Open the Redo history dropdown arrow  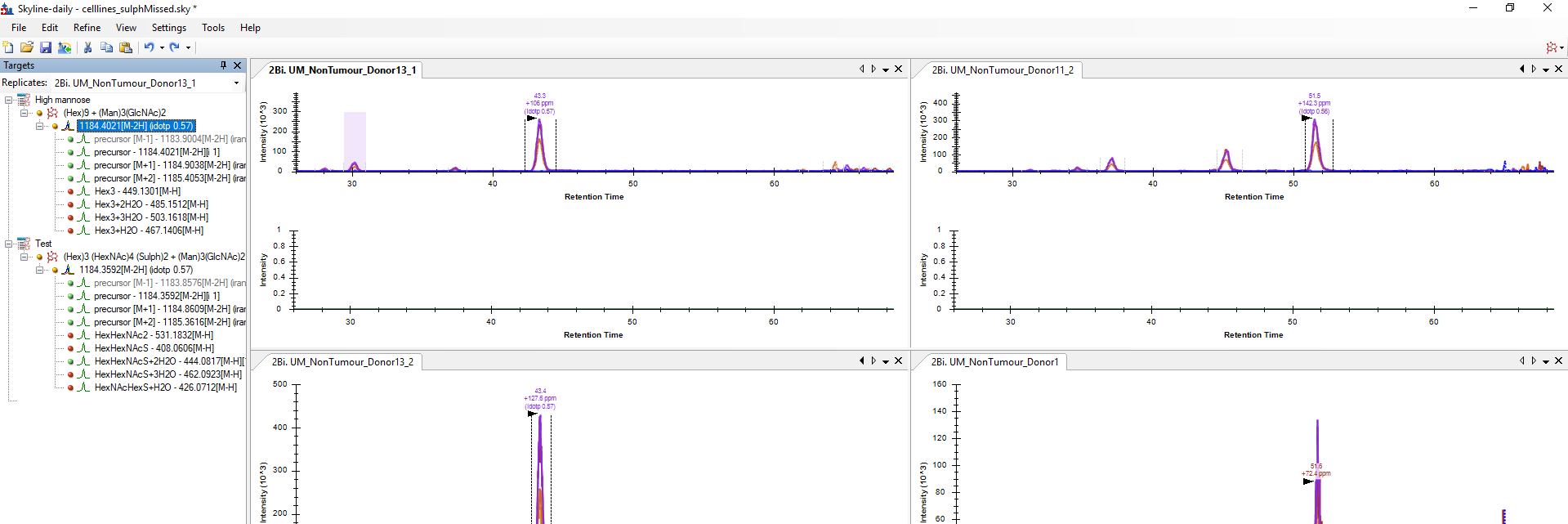pyautogui.click(x=188, y=47)
